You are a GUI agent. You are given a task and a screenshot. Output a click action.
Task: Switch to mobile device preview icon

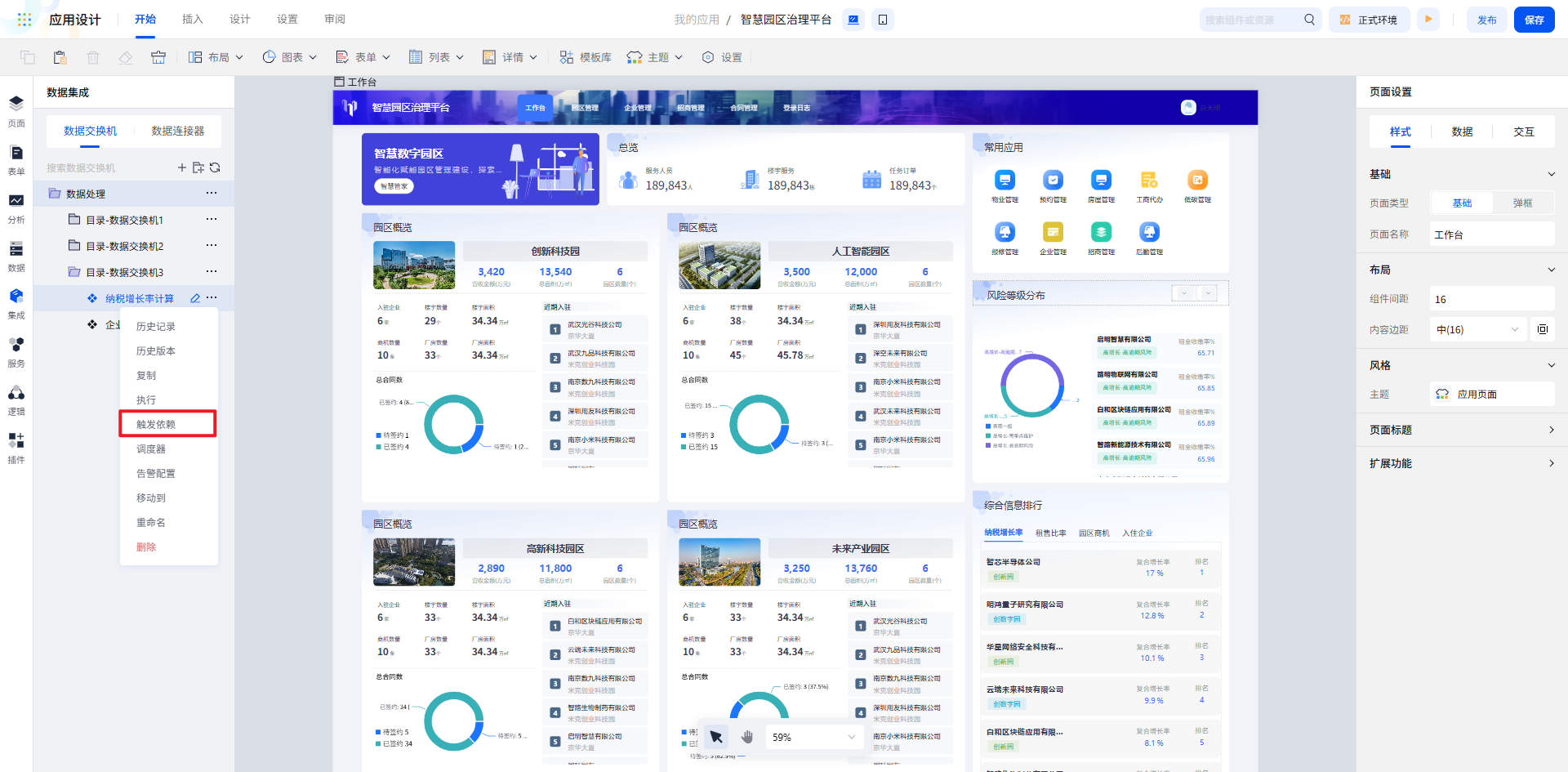(883, 20)
